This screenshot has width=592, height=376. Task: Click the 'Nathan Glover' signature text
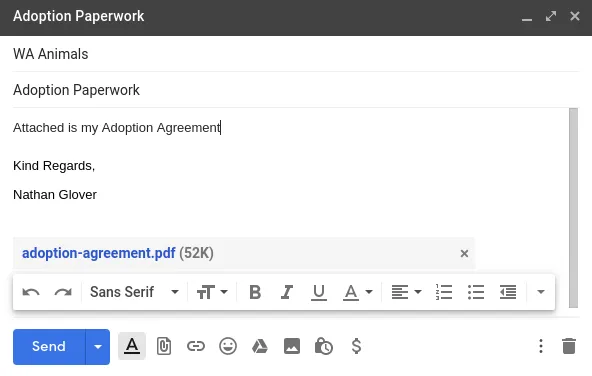55,195
